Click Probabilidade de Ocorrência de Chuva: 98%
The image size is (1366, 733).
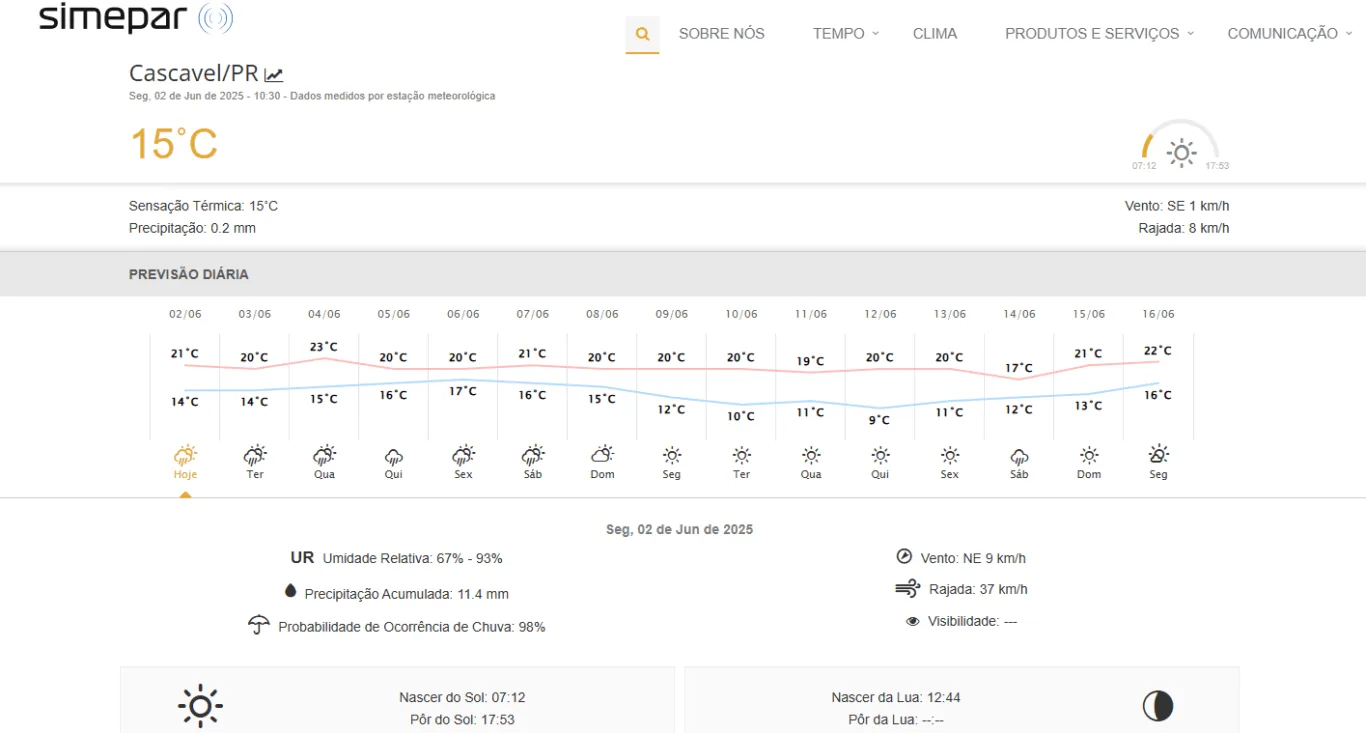(412, 627)
